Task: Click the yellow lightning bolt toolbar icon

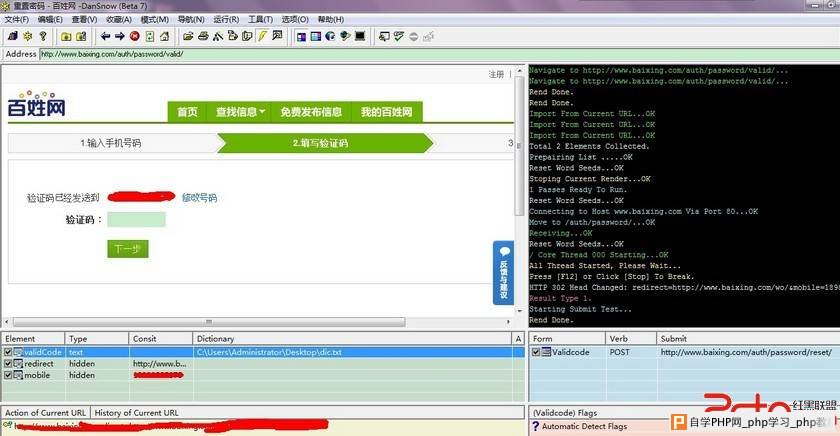Action: (x=262, y=36)
